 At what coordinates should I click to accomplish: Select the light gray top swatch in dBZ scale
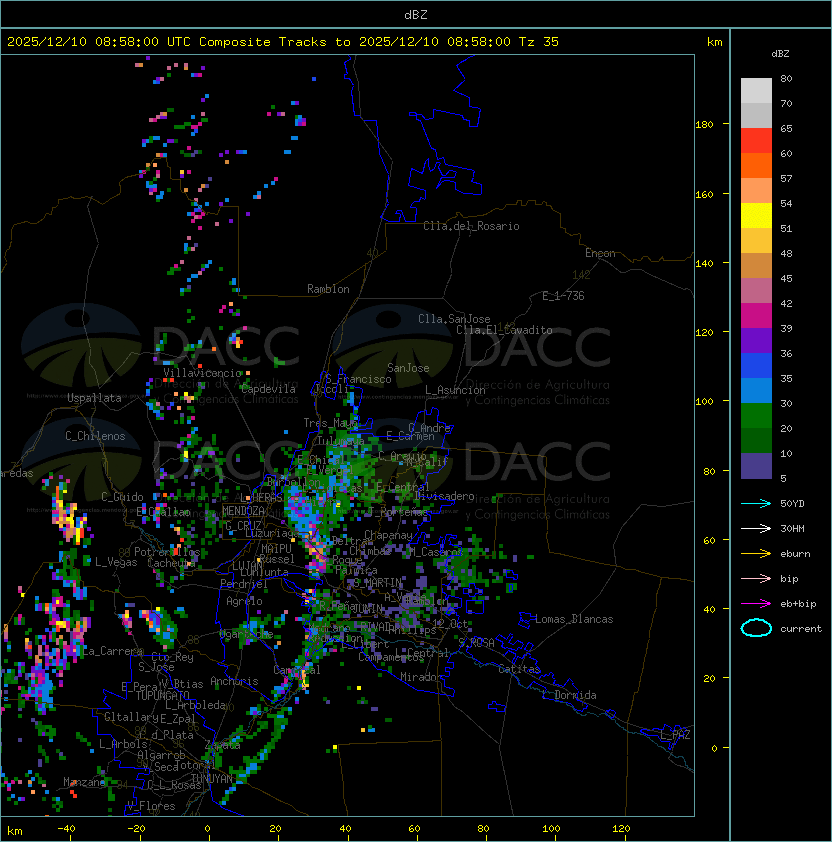pyautogui.click(x=756, y=90)
